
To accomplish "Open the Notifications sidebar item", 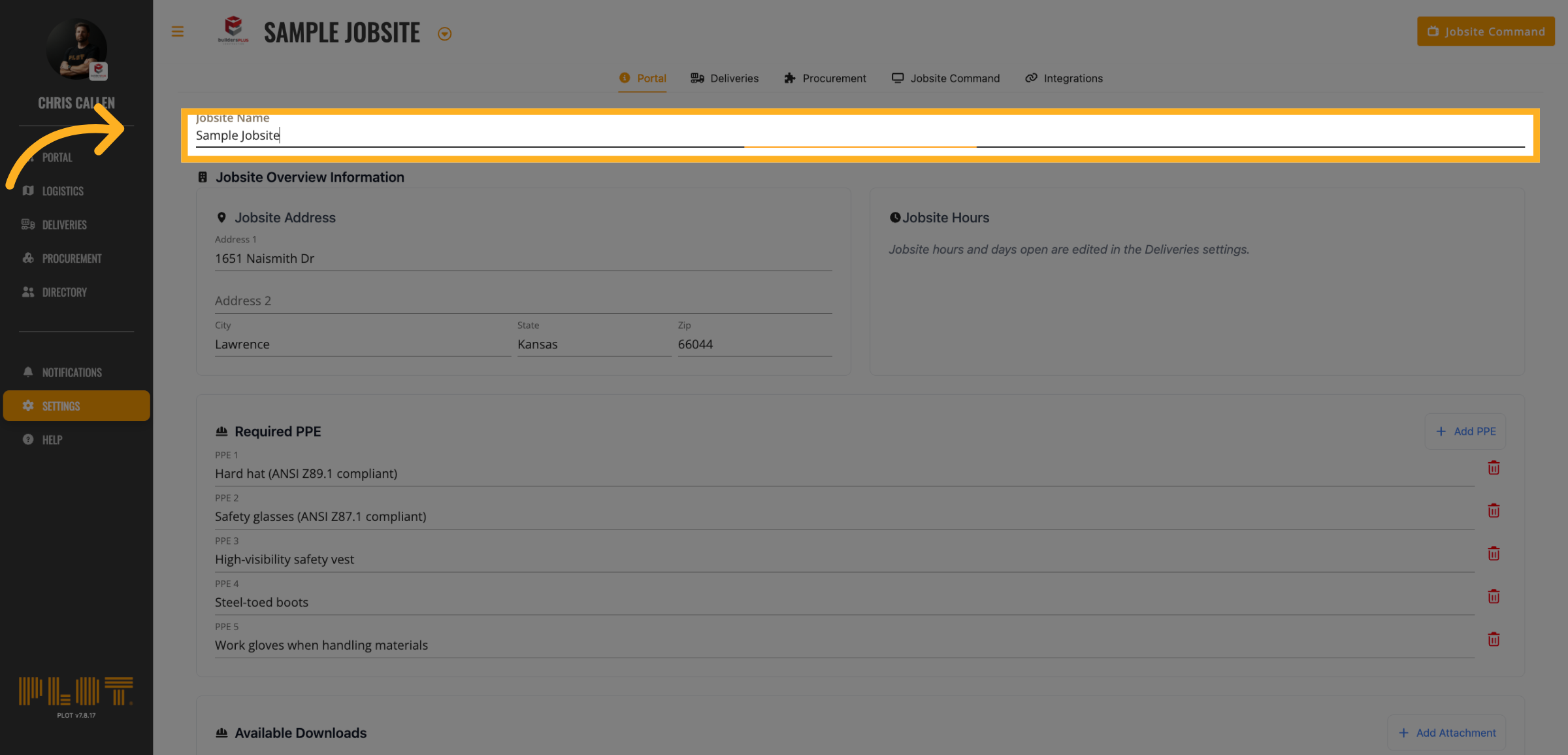I will 72,373.
